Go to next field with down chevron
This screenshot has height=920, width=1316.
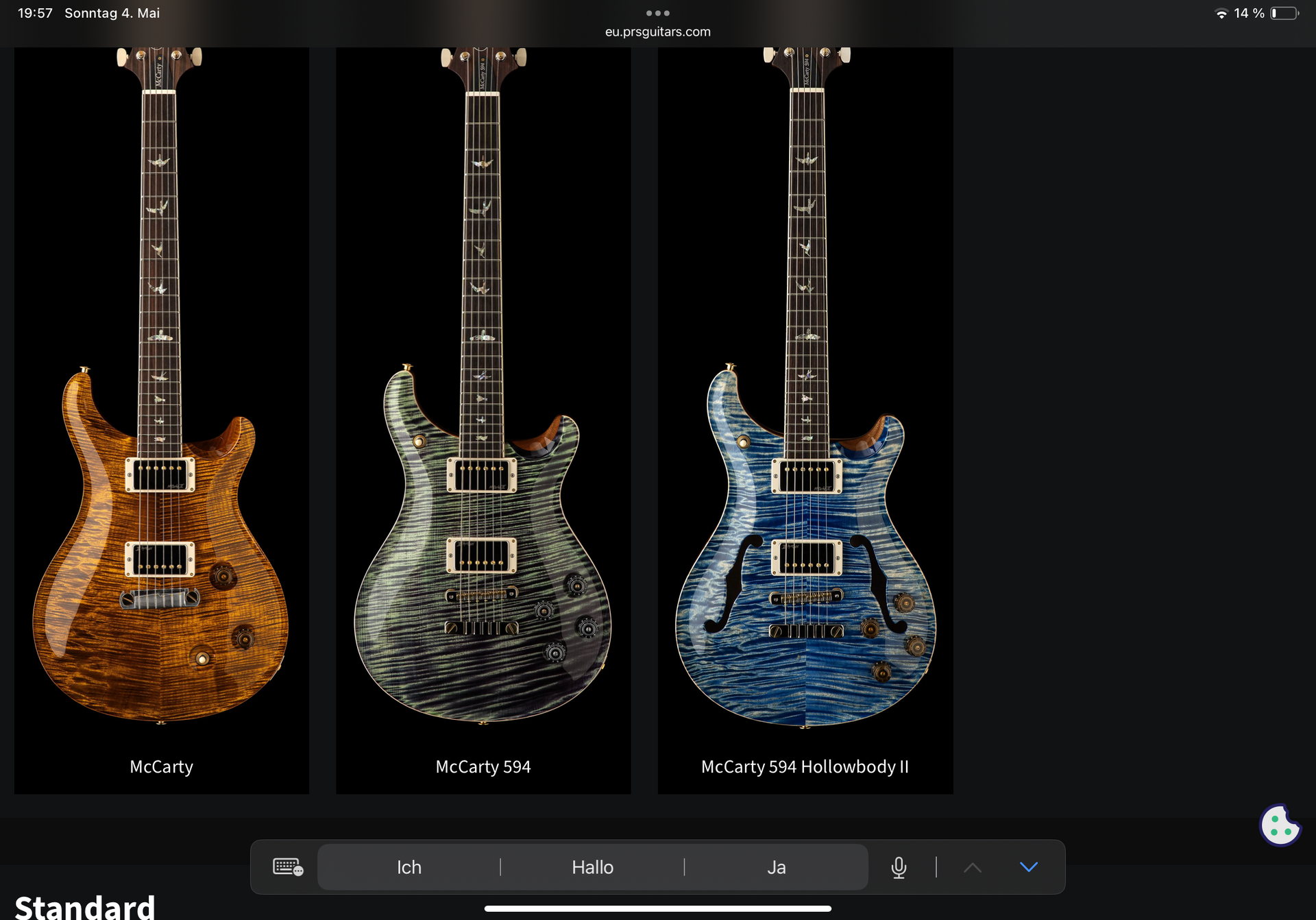pos(1029,867)
